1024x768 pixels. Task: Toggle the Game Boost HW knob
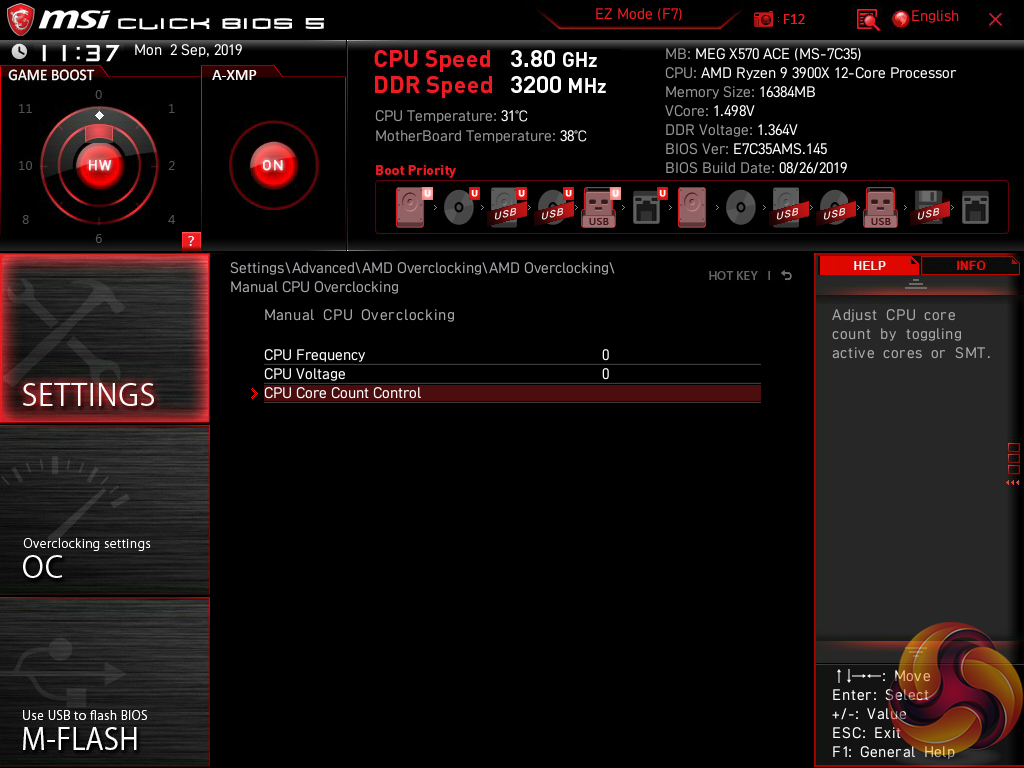coord(99,165)
